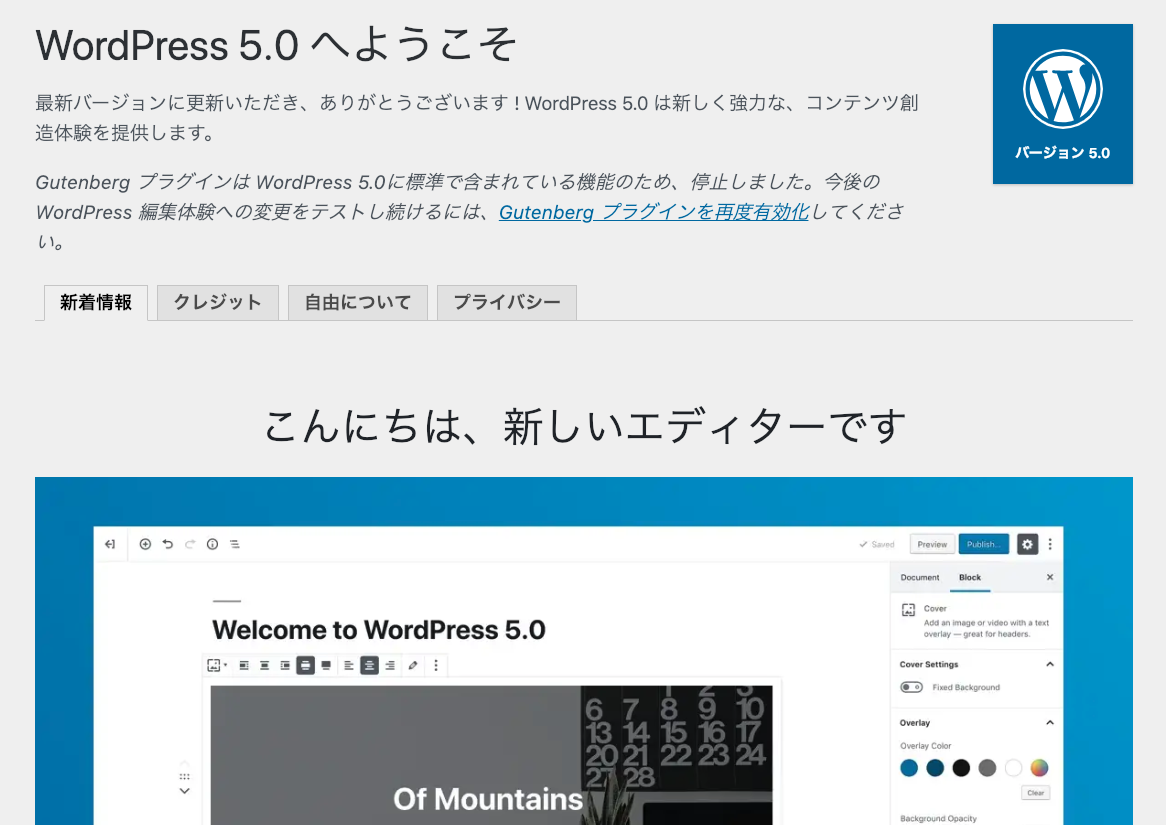Follow the Gutenberg プラグインを再度有効化 link
This screenshot has height=825, width=1166.
(653, 212)
